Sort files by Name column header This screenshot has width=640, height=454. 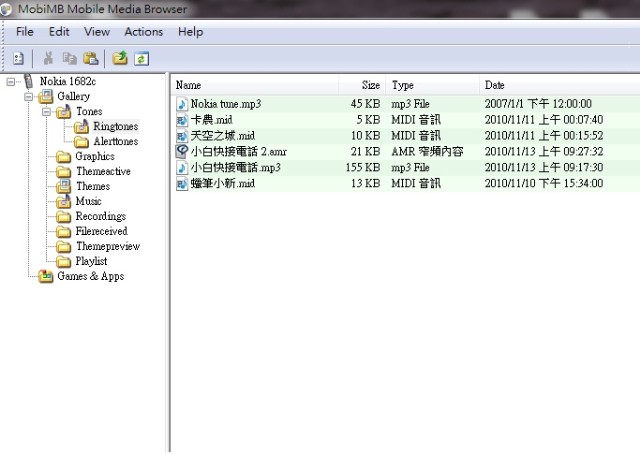click(255, 85)
